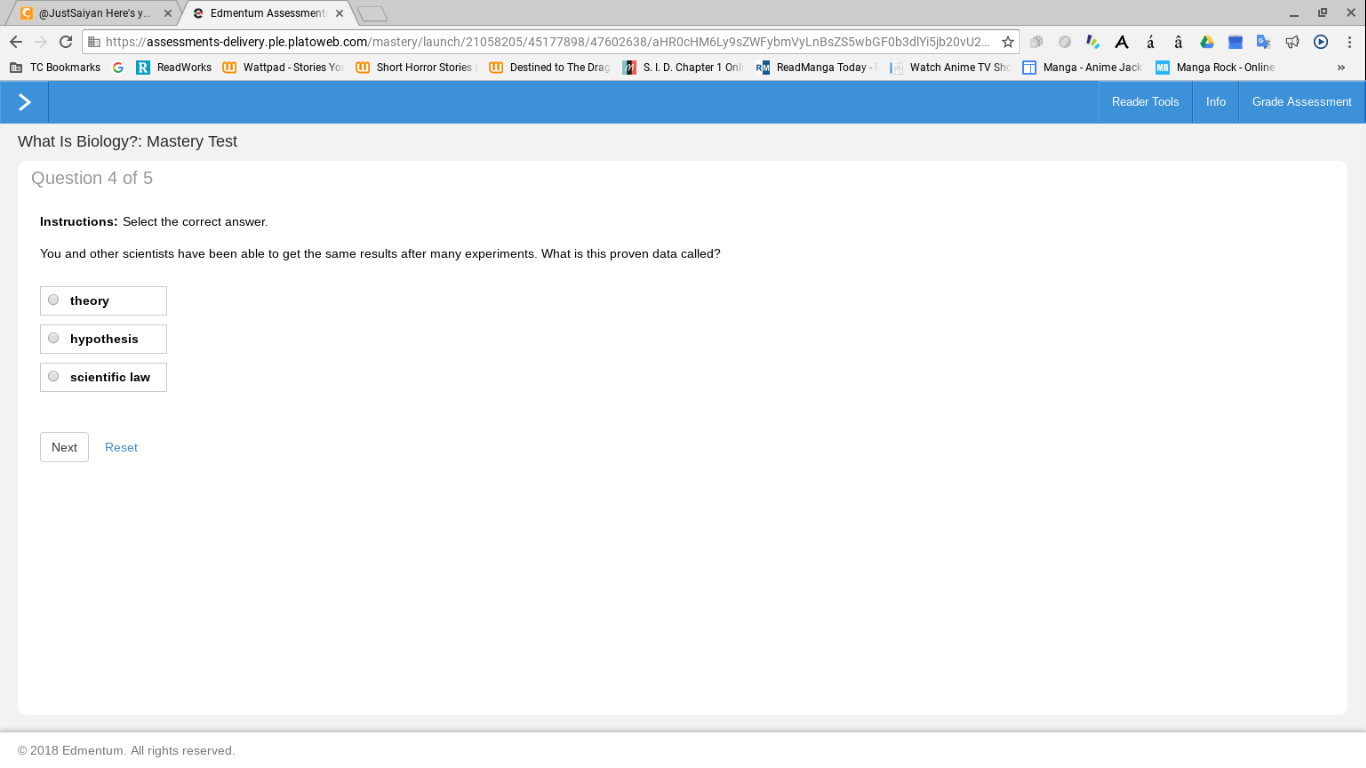Reset the selected answer
This screenshot has width=1366, height=768.
121,447
